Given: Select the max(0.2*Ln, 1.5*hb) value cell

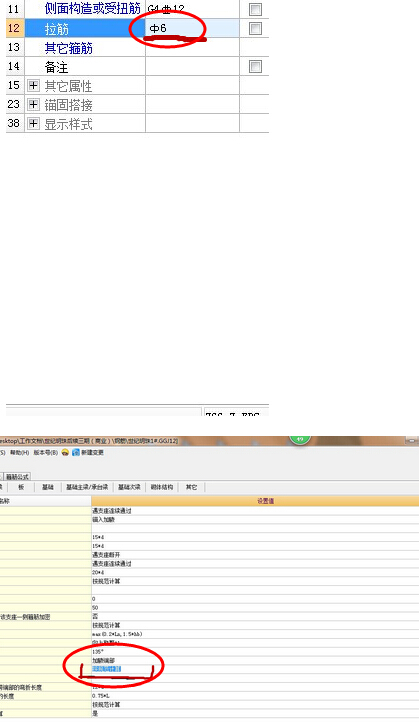Looking at the screenshot, I should coord(255,634).
